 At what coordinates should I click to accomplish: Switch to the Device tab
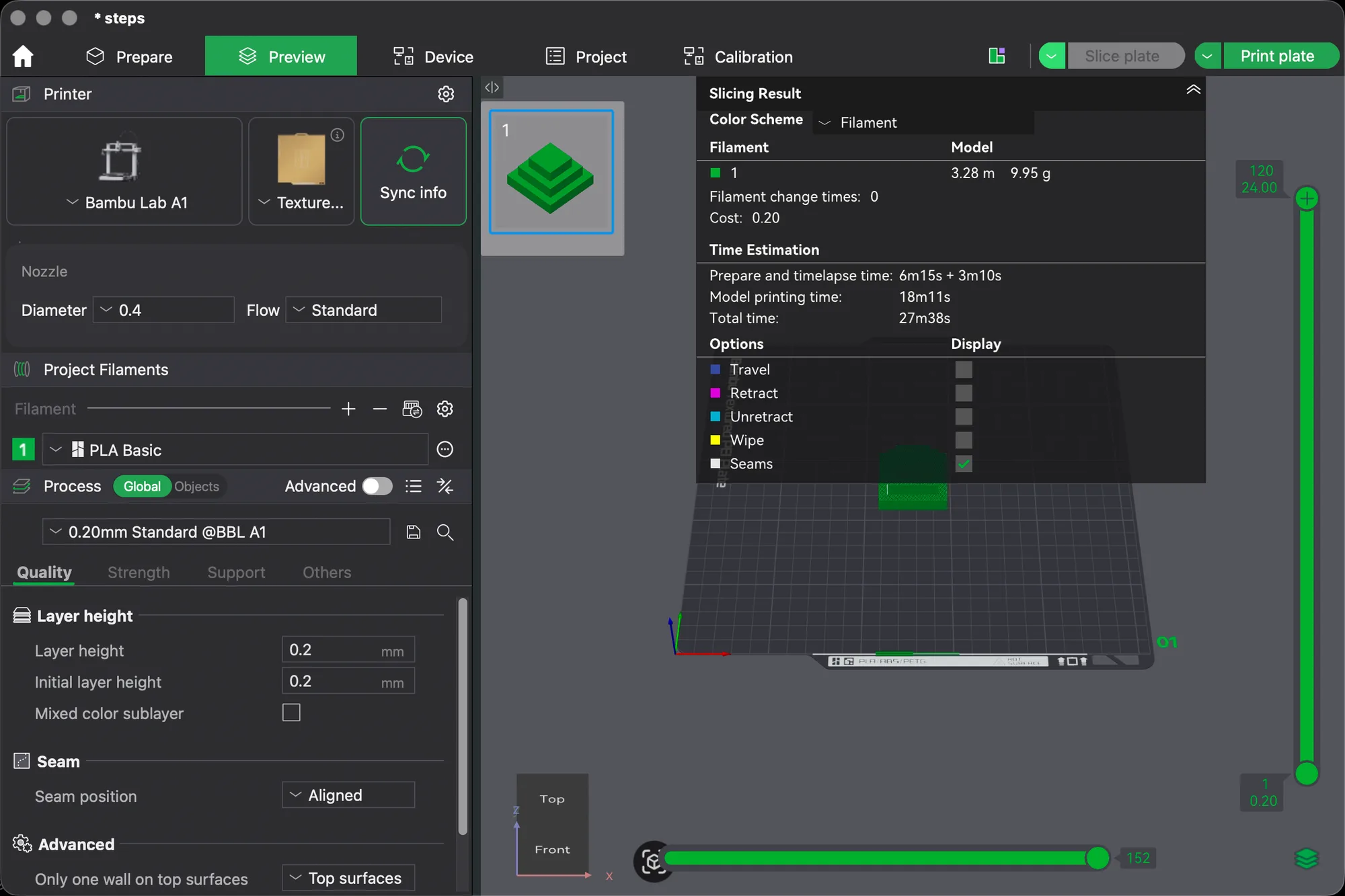coord(434,56)
